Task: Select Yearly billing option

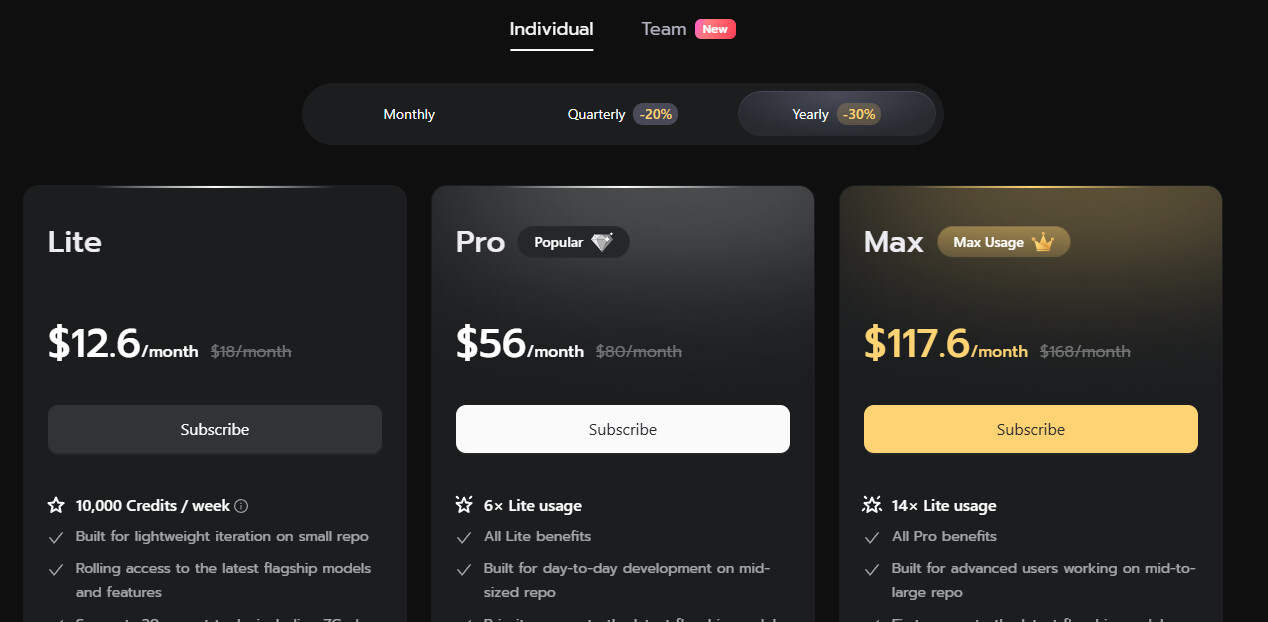Action: (836, 114)
